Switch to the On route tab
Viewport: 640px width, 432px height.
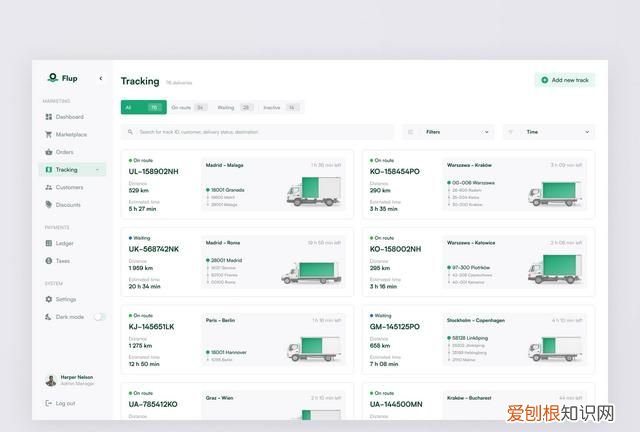(x=188, y=107)
